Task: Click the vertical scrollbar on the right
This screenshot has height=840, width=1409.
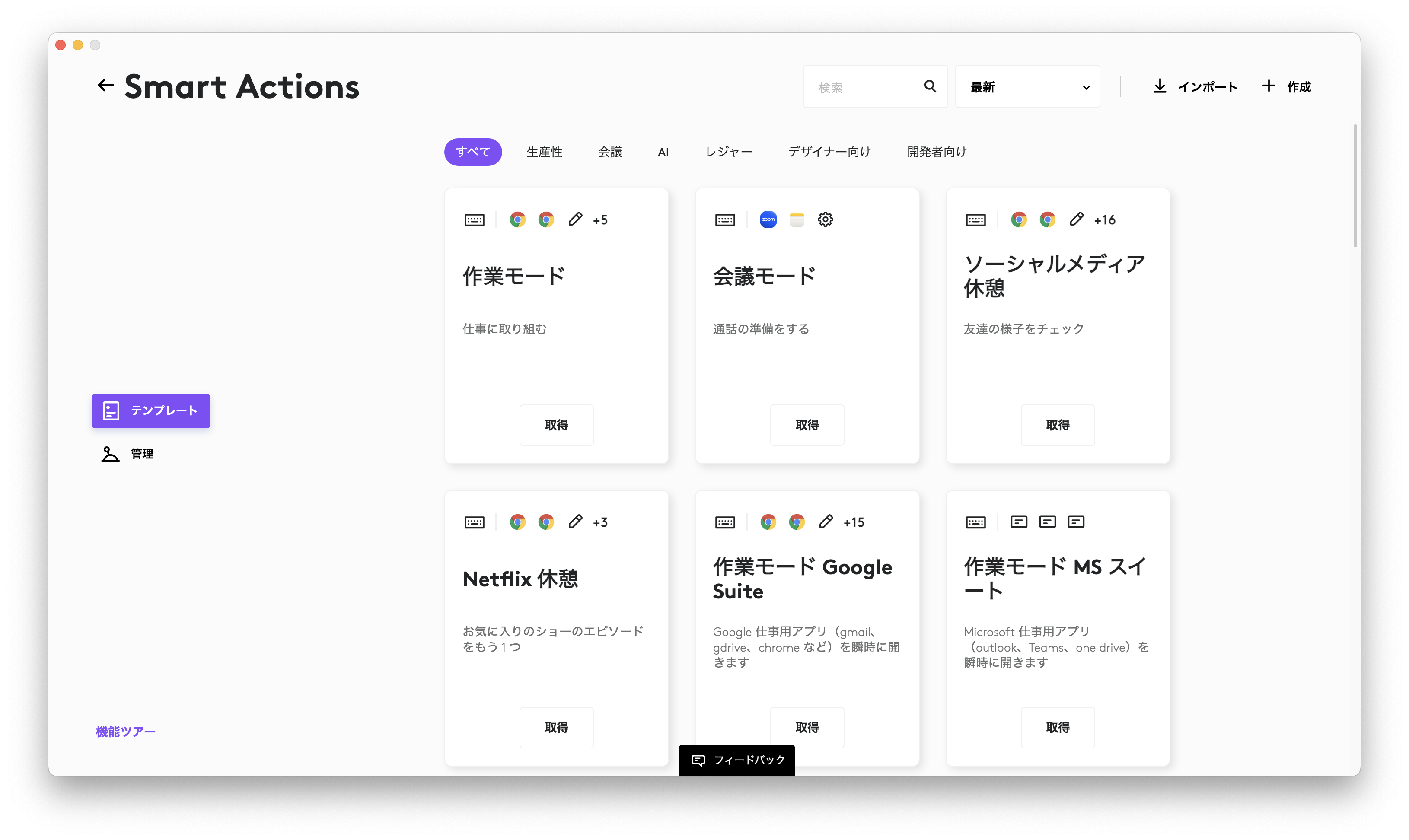Action: point(1355,187)
